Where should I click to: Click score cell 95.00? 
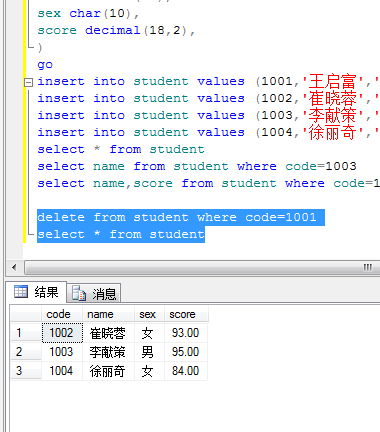coord(186,352)
